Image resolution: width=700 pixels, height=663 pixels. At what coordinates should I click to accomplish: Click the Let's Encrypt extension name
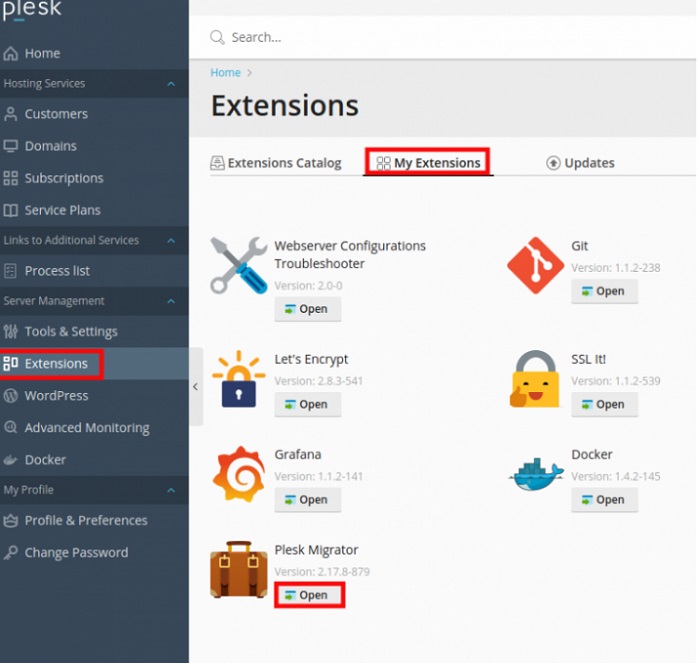tap(311, 359)
